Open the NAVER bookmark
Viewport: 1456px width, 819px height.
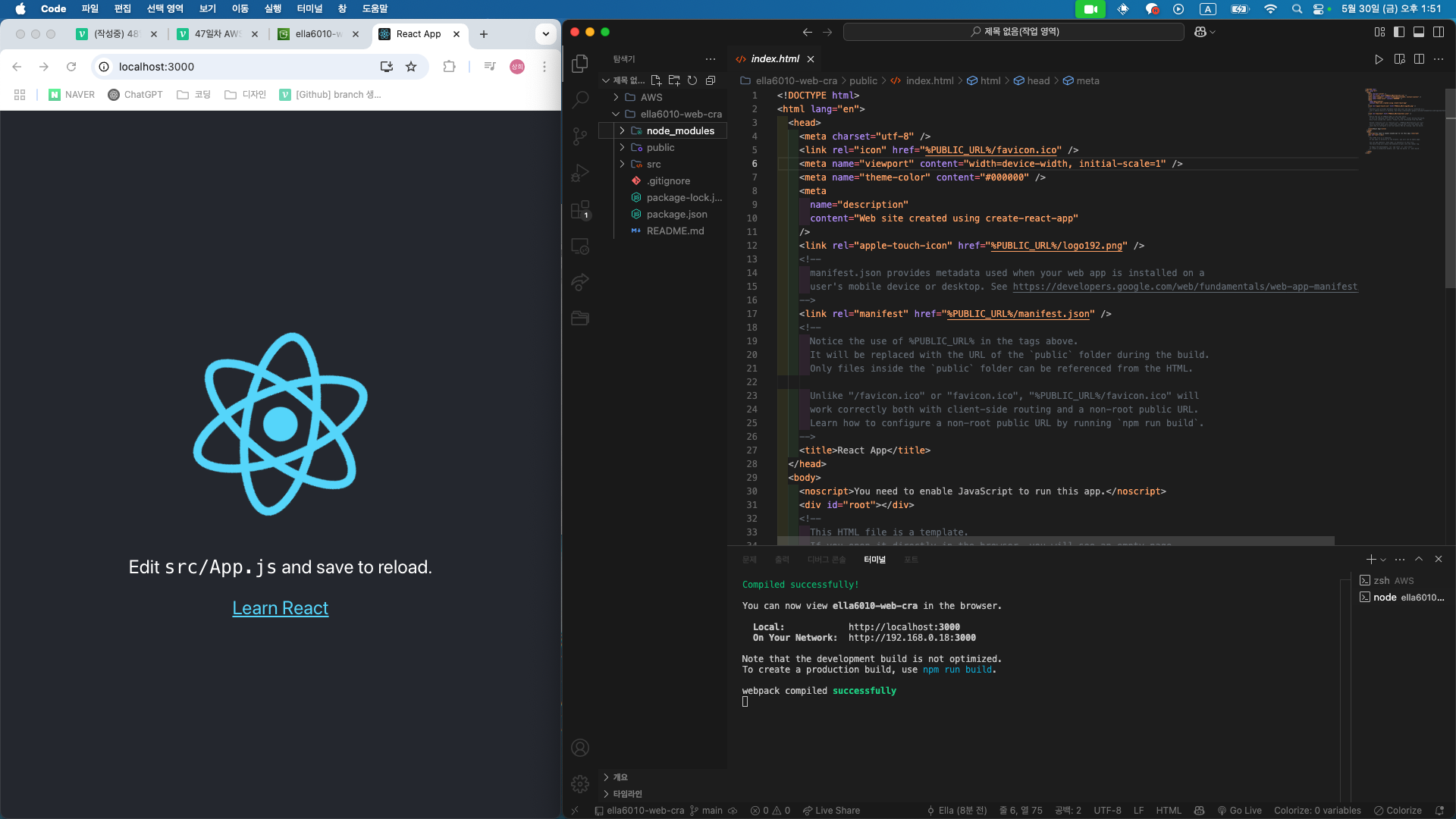pos(72,95)
